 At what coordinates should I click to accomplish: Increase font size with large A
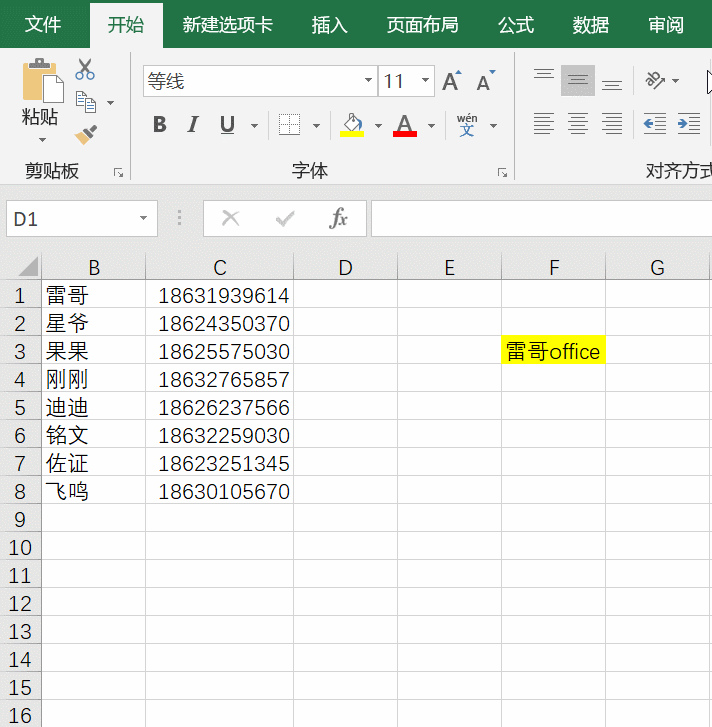[x=451, y=81]
